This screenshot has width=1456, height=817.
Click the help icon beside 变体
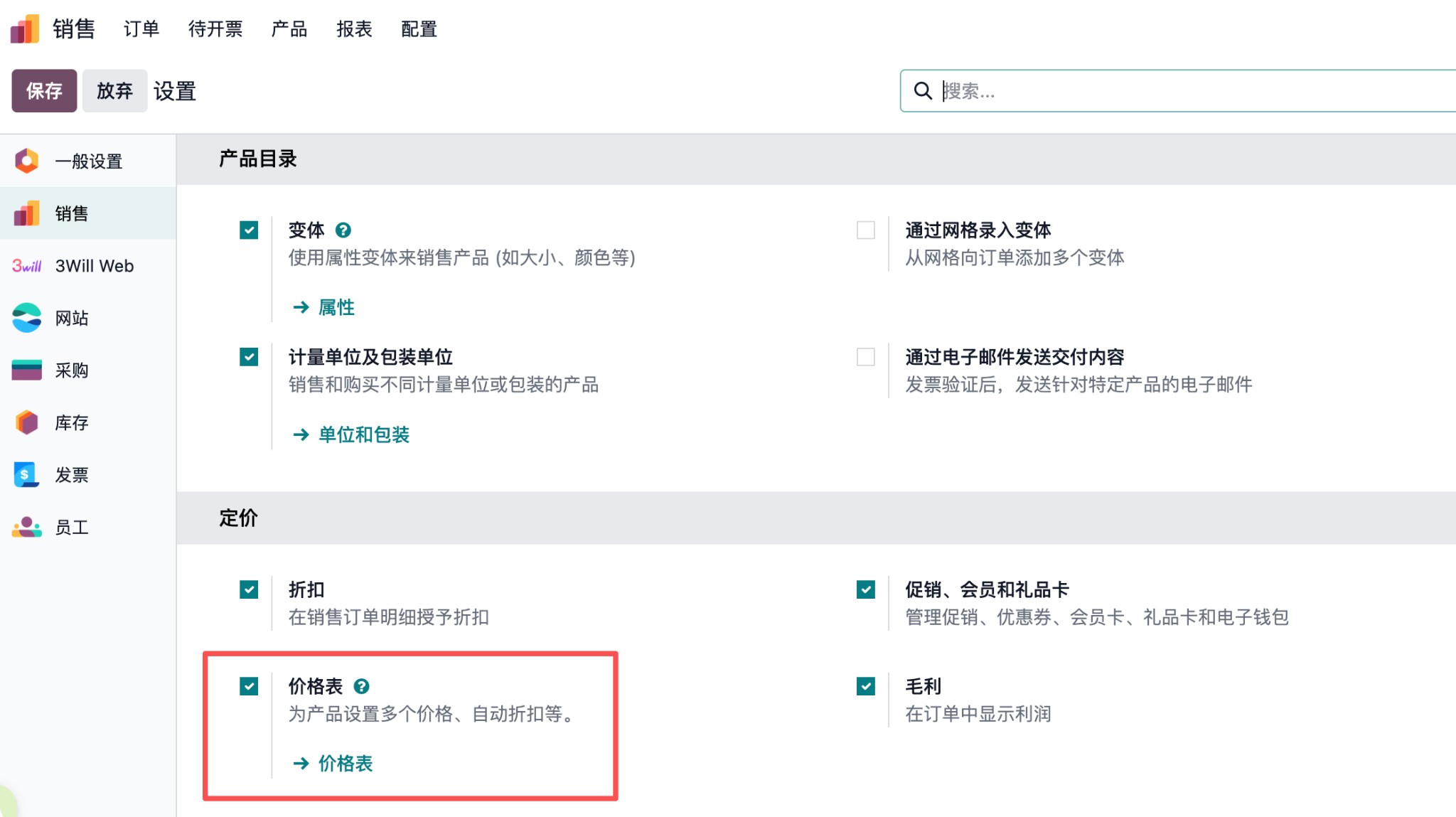click(x=343, y=230)
